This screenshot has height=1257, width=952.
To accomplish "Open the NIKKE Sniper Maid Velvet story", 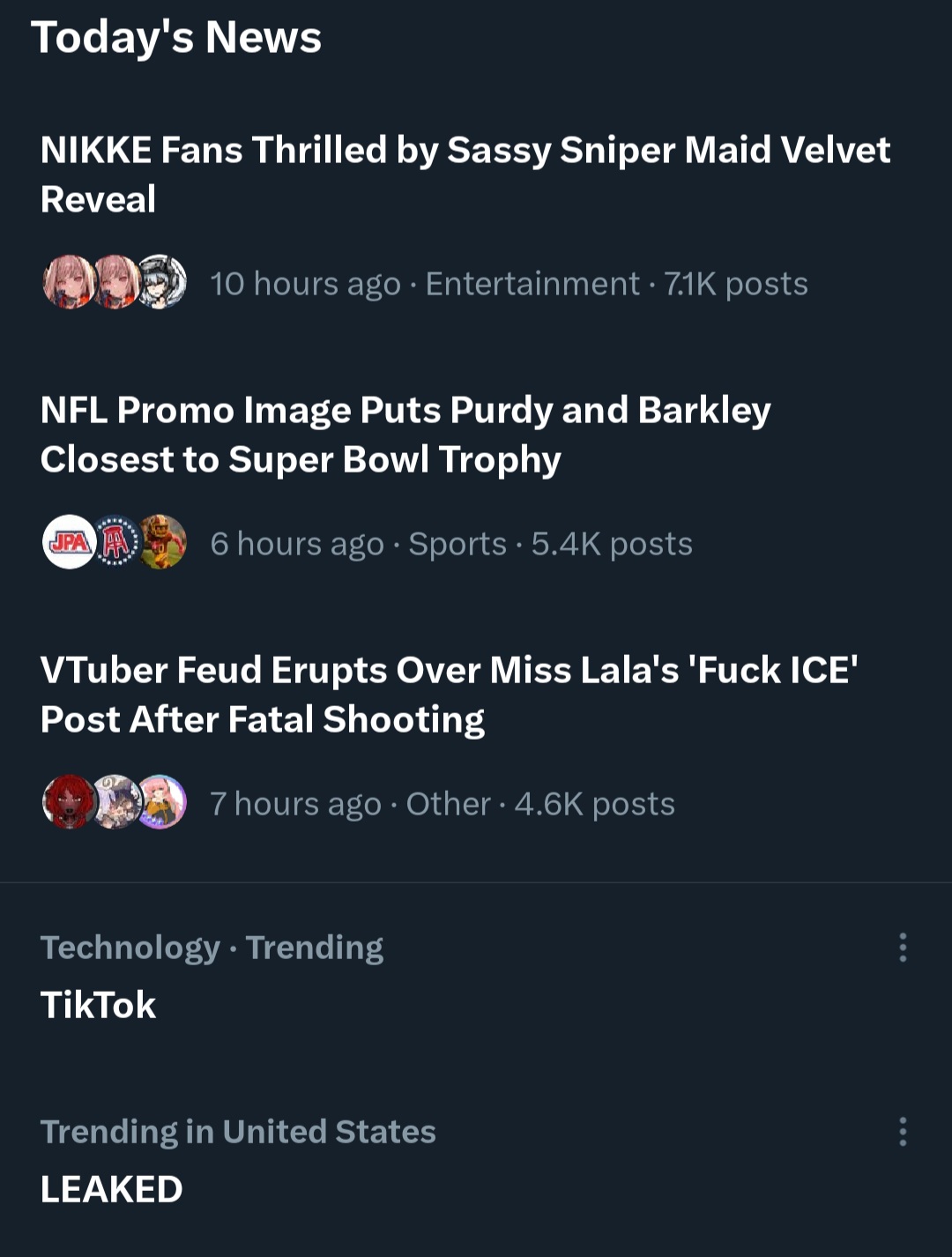I will (465, 175).
